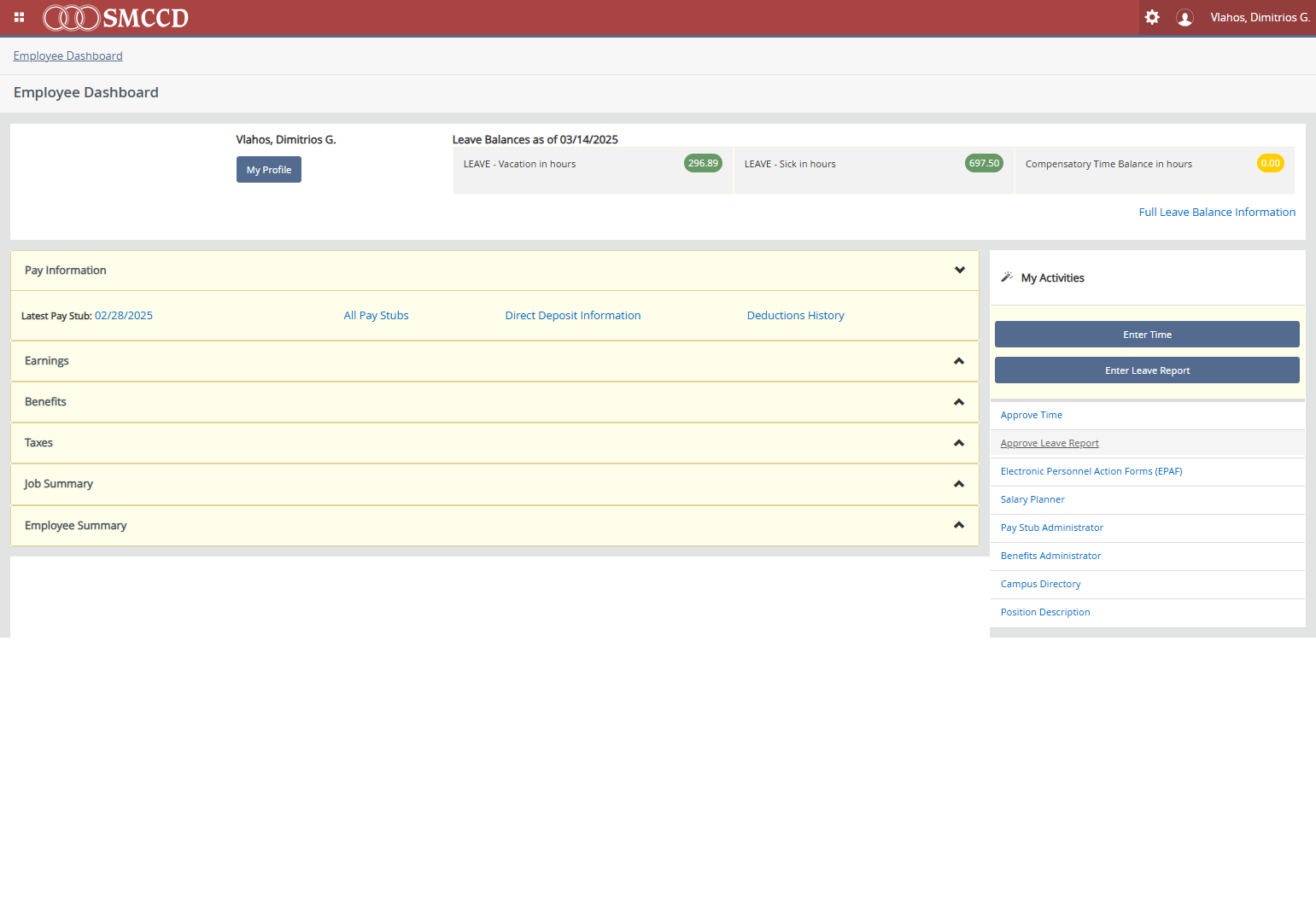Image resolution: width=1316 pixels, height=921 pixels.
Task: Click the vacation balance badge 296.89
Action: click(x=703, y=163)
